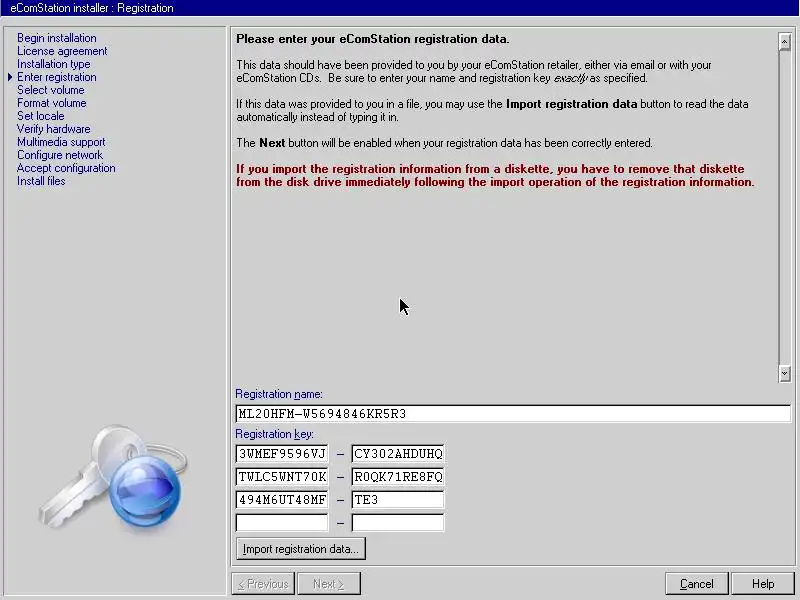Viewport: 800px width, 600px height.
Task: Click the Previous button
Action: tap(264, 584)
